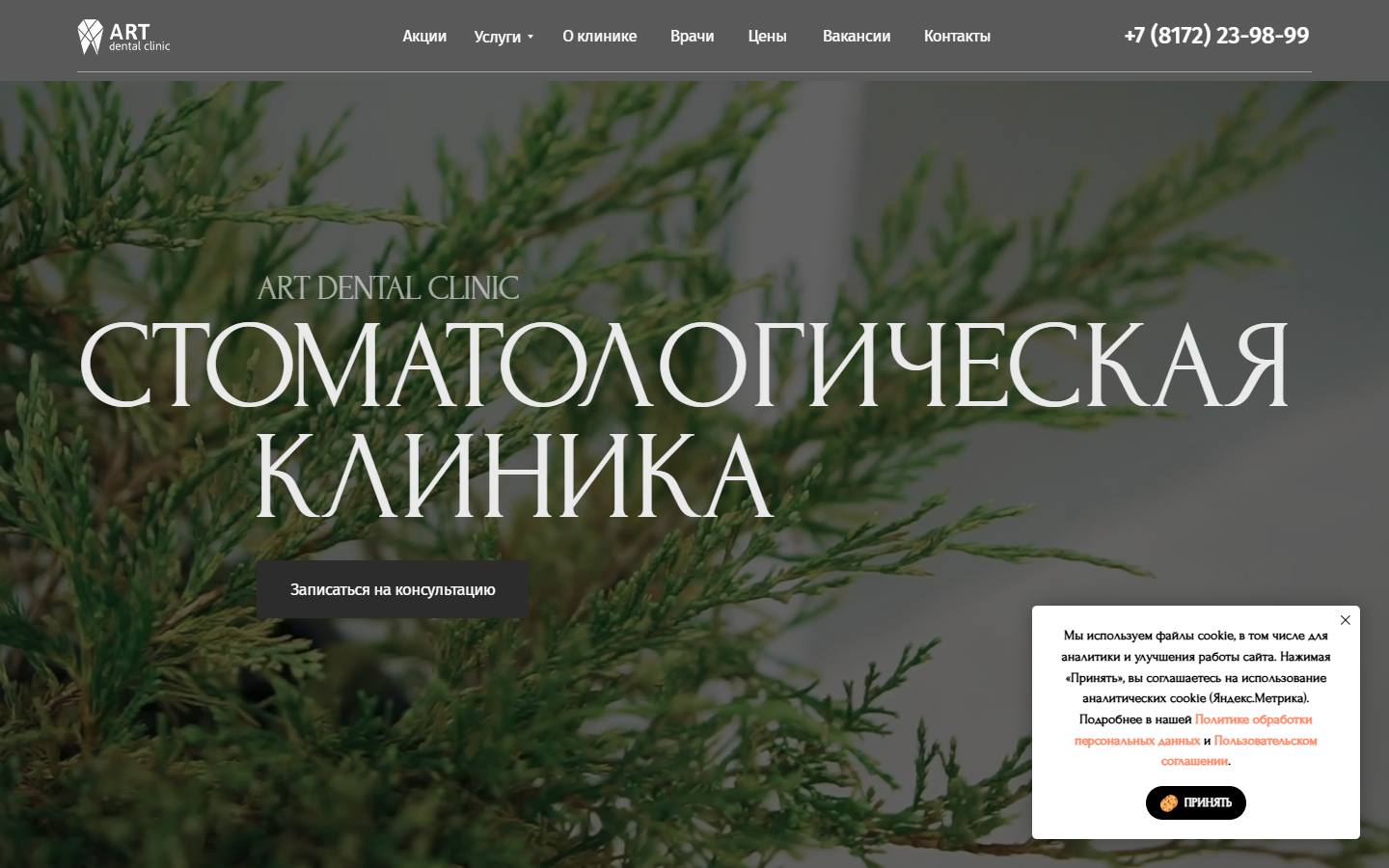The image size is (1389, 868).
Task: Click the СТОМАТОЛОГИЧЕСКАЯ heading word
Action: tap(684, 366)
